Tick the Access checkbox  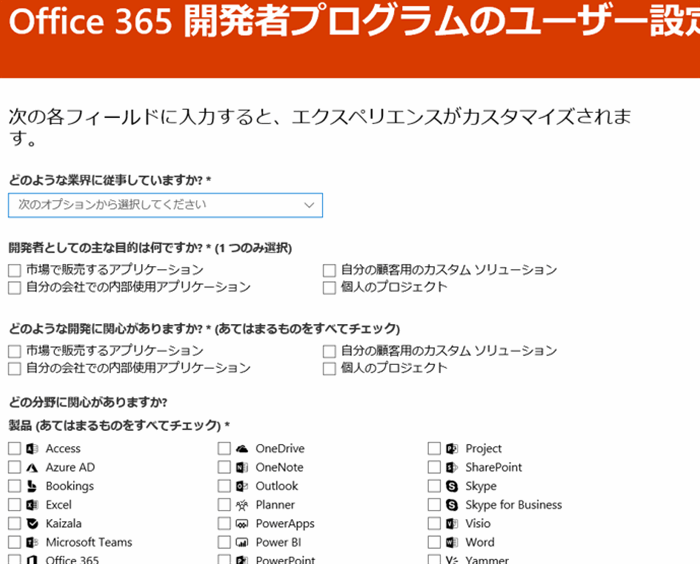click(14, 448)
